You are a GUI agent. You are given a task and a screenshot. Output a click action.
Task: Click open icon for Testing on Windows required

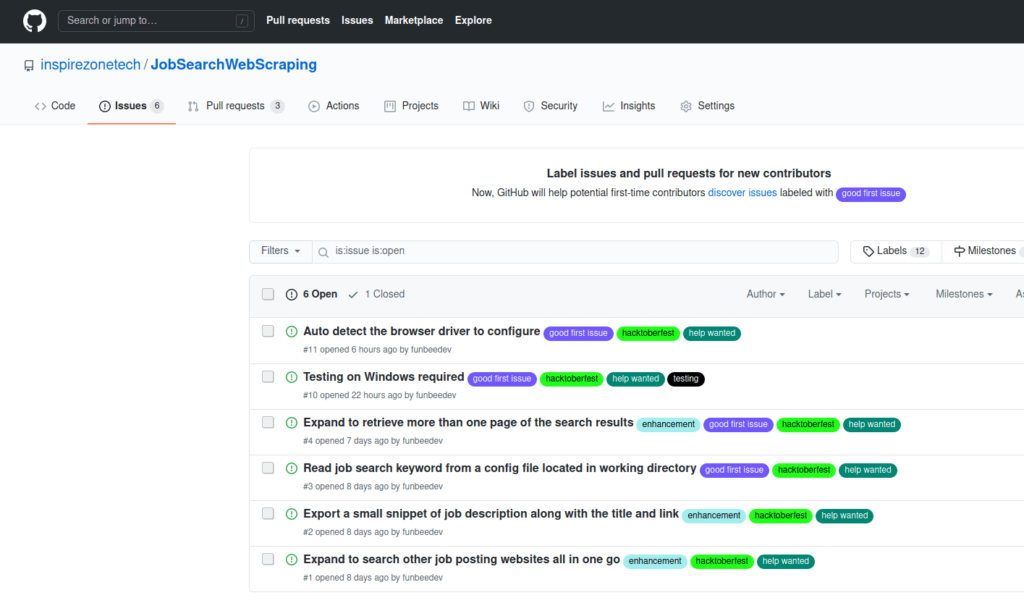[x=291, y=377]
